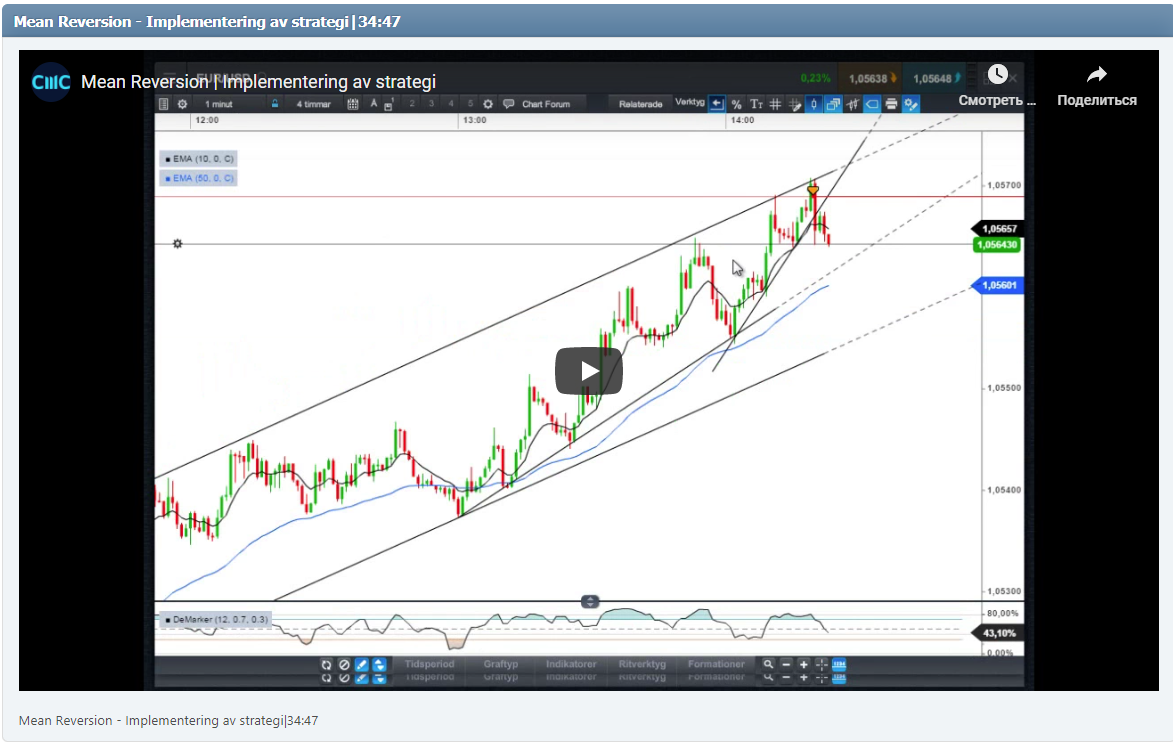Open the Verktyg dropdown
The height and width of the screenshot is (752, 1173).
coord(690,103)
